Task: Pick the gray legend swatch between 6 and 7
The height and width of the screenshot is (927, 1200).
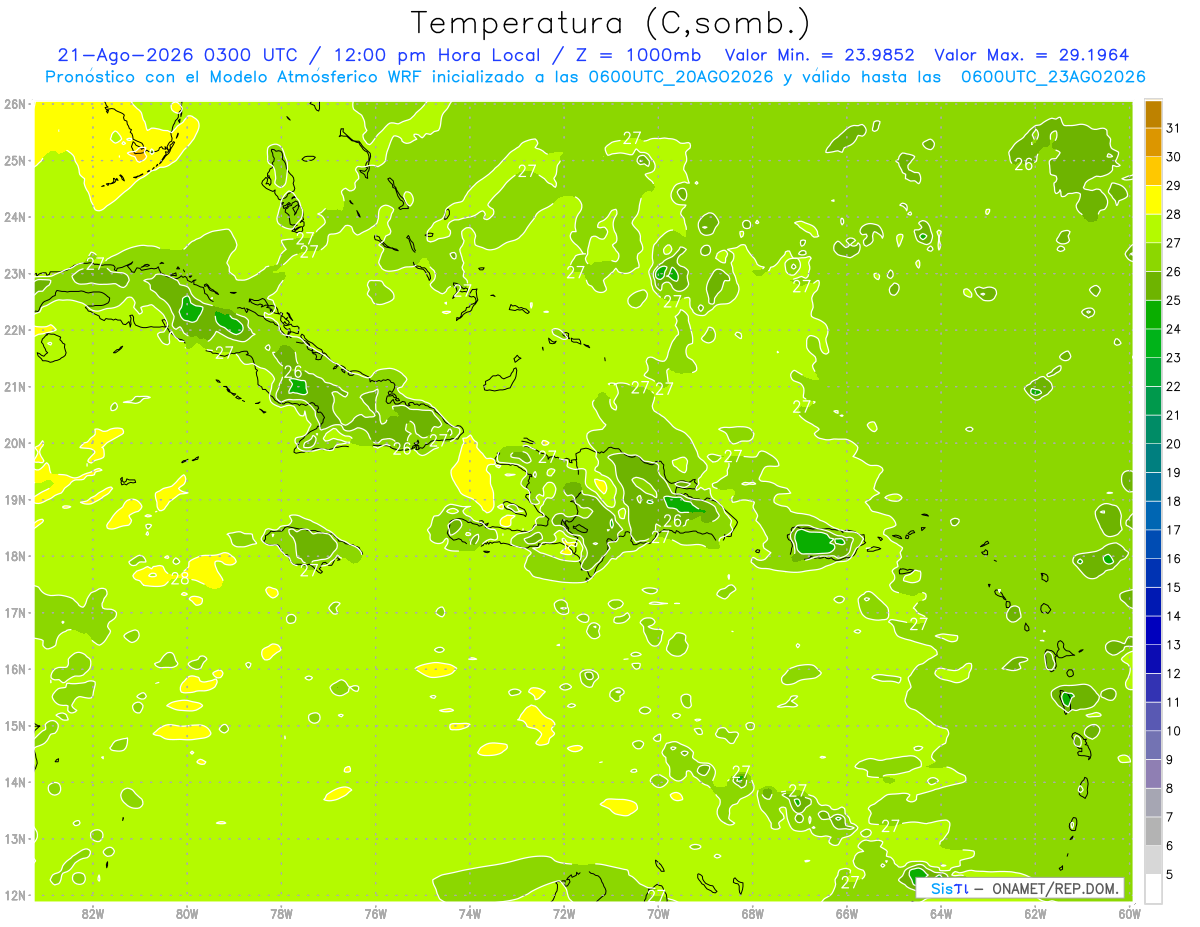Action: [1153, 831]
